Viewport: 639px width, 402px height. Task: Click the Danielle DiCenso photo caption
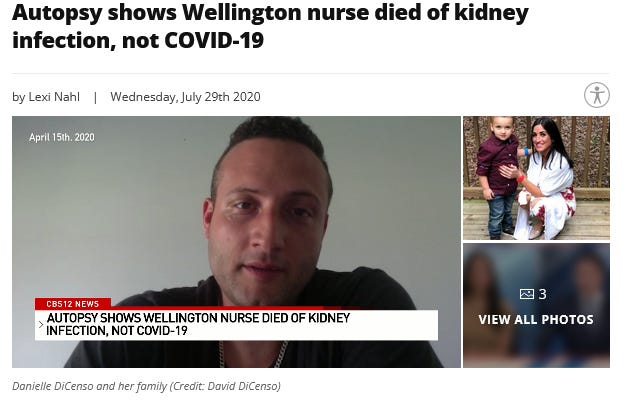pos(146,386)
